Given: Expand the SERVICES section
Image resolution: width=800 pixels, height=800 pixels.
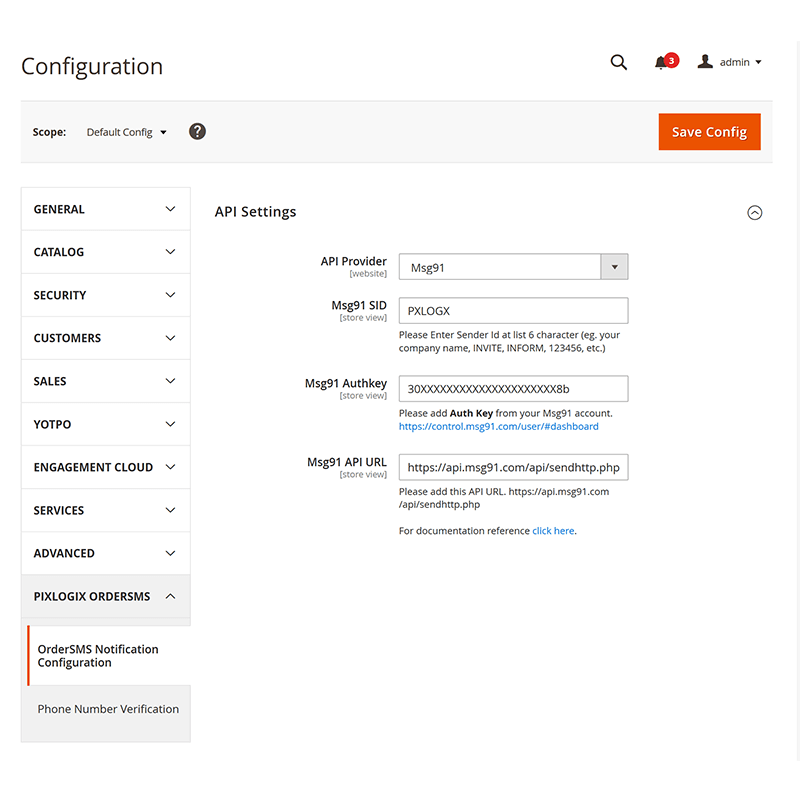Looking at the screenshot, I should pos(106,510).
